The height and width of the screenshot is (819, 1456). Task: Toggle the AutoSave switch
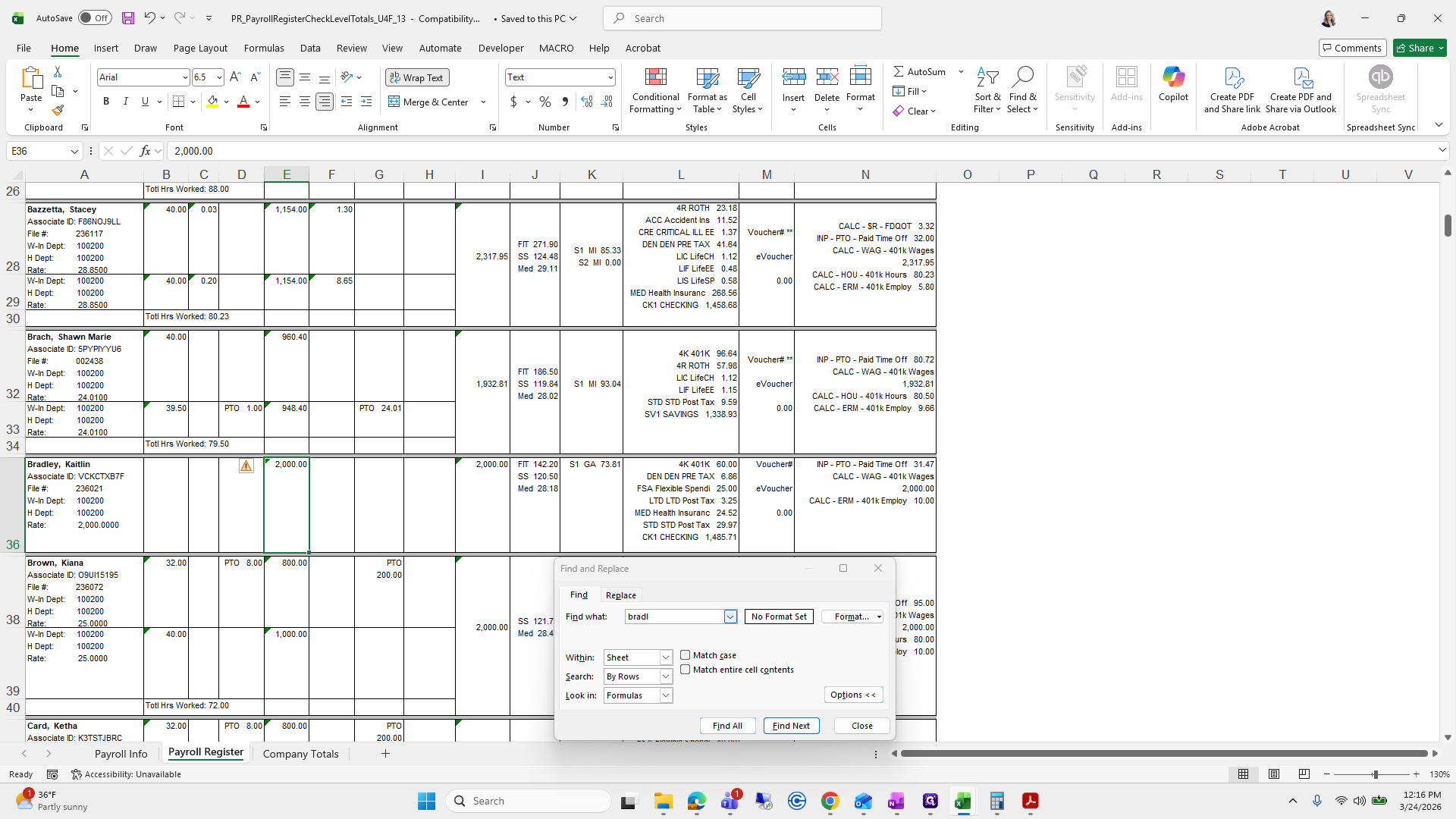(95, 18)
